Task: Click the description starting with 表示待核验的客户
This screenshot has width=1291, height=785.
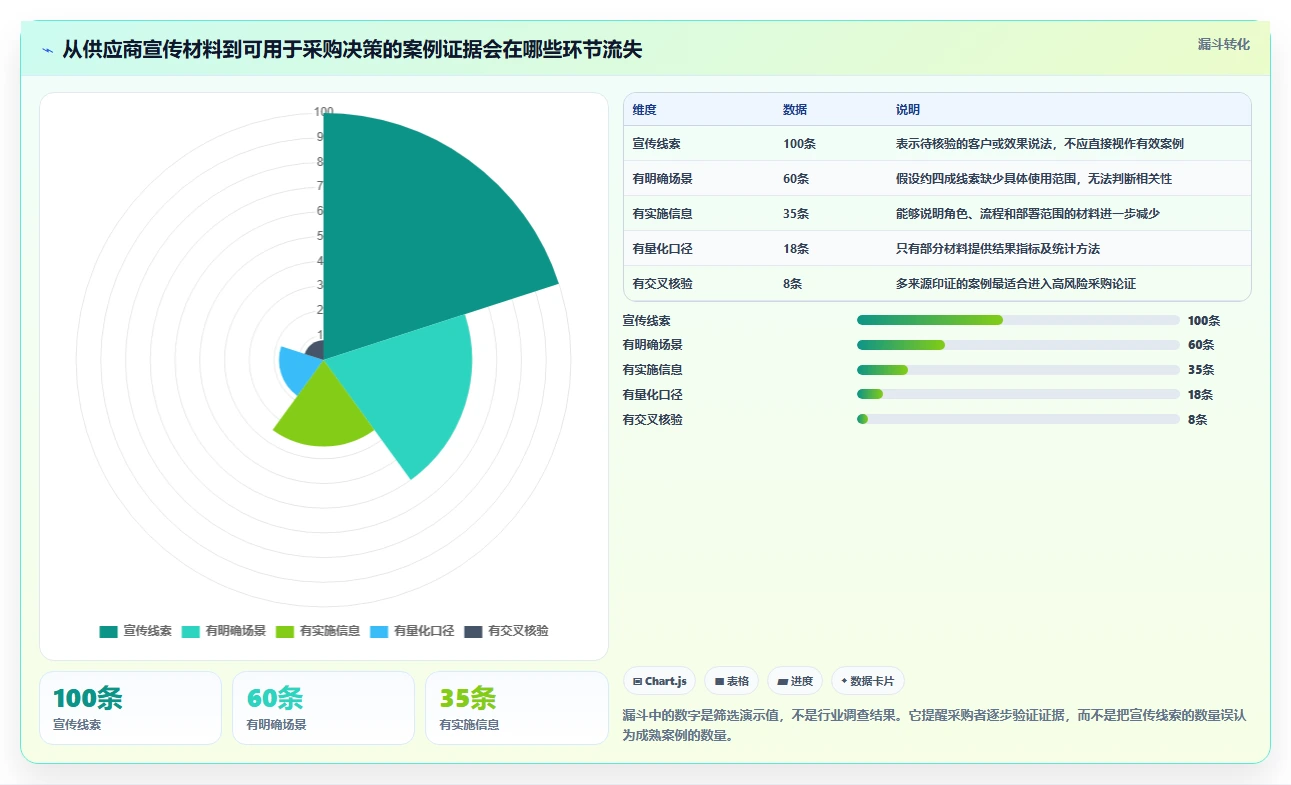Action: (1040, 144)
